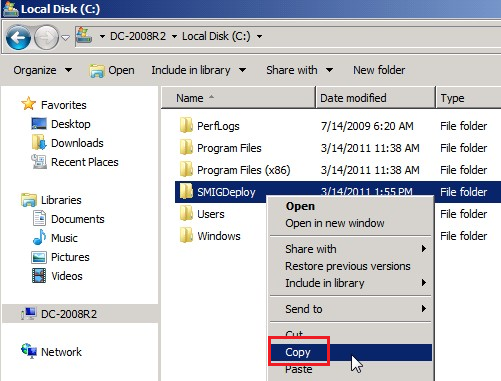Screen dimensions: 501x381
Task: Click the Documents label under Libraries
Action: click(78, 219)
